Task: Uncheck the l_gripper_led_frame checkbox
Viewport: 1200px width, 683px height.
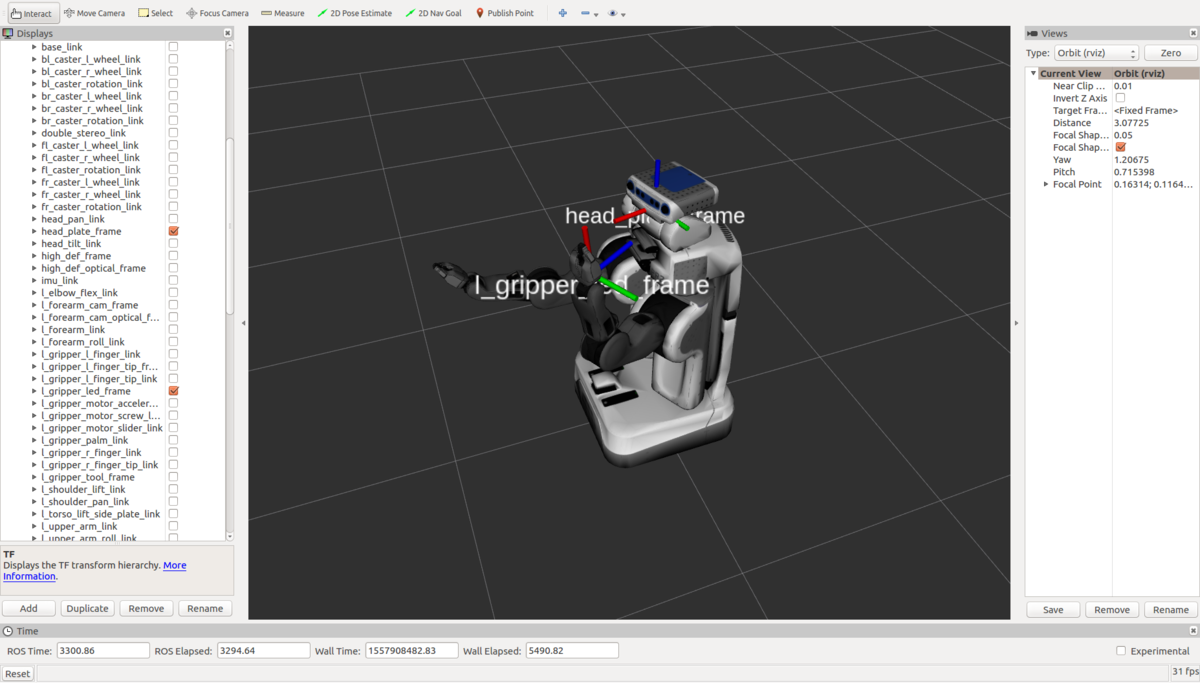Action: [x=173, y=391]
